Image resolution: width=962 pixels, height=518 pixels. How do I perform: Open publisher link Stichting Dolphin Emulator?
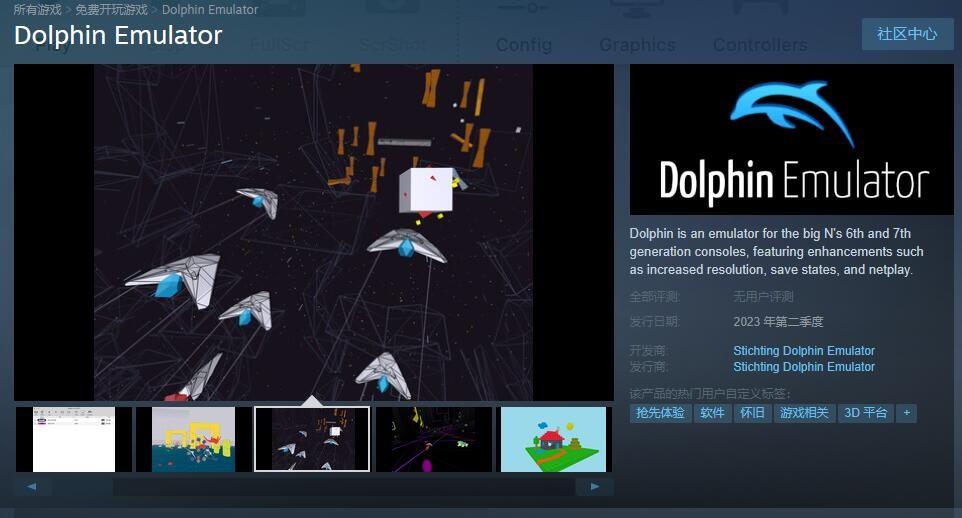pos(804,366)
